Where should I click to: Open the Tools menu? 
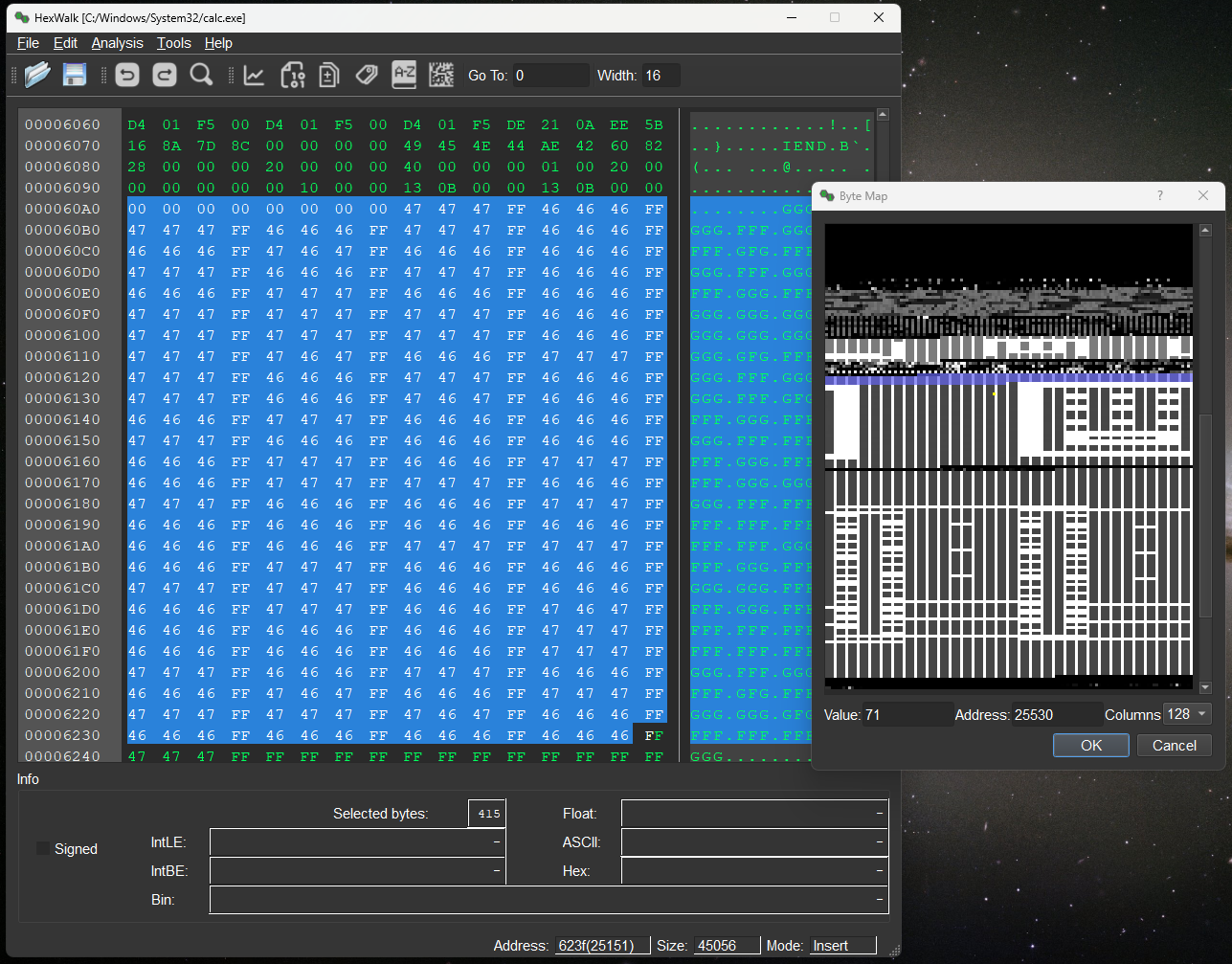point(173,43)
